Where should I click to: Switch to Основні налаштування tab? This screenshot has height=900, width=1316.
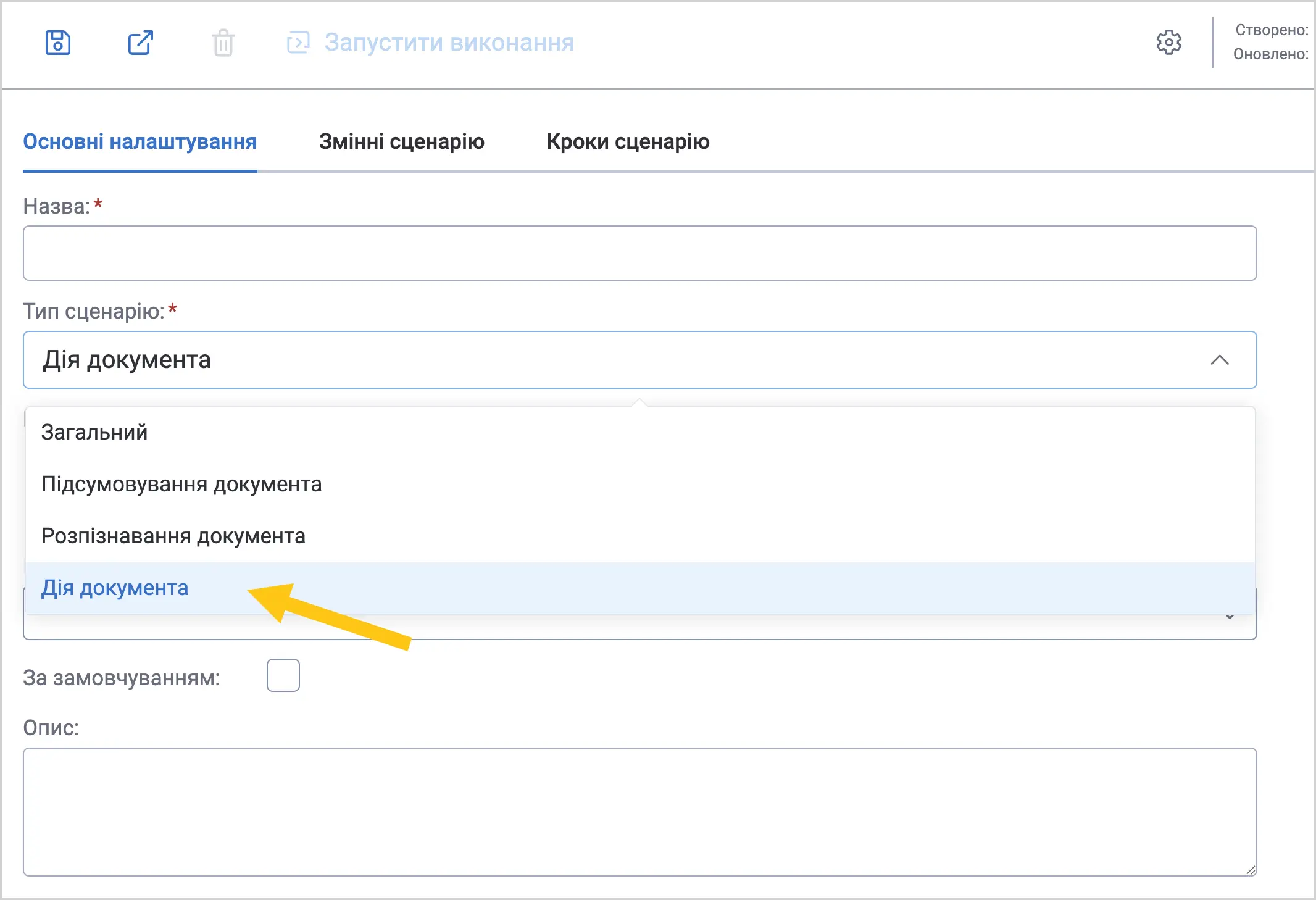(x=140, y=142)
